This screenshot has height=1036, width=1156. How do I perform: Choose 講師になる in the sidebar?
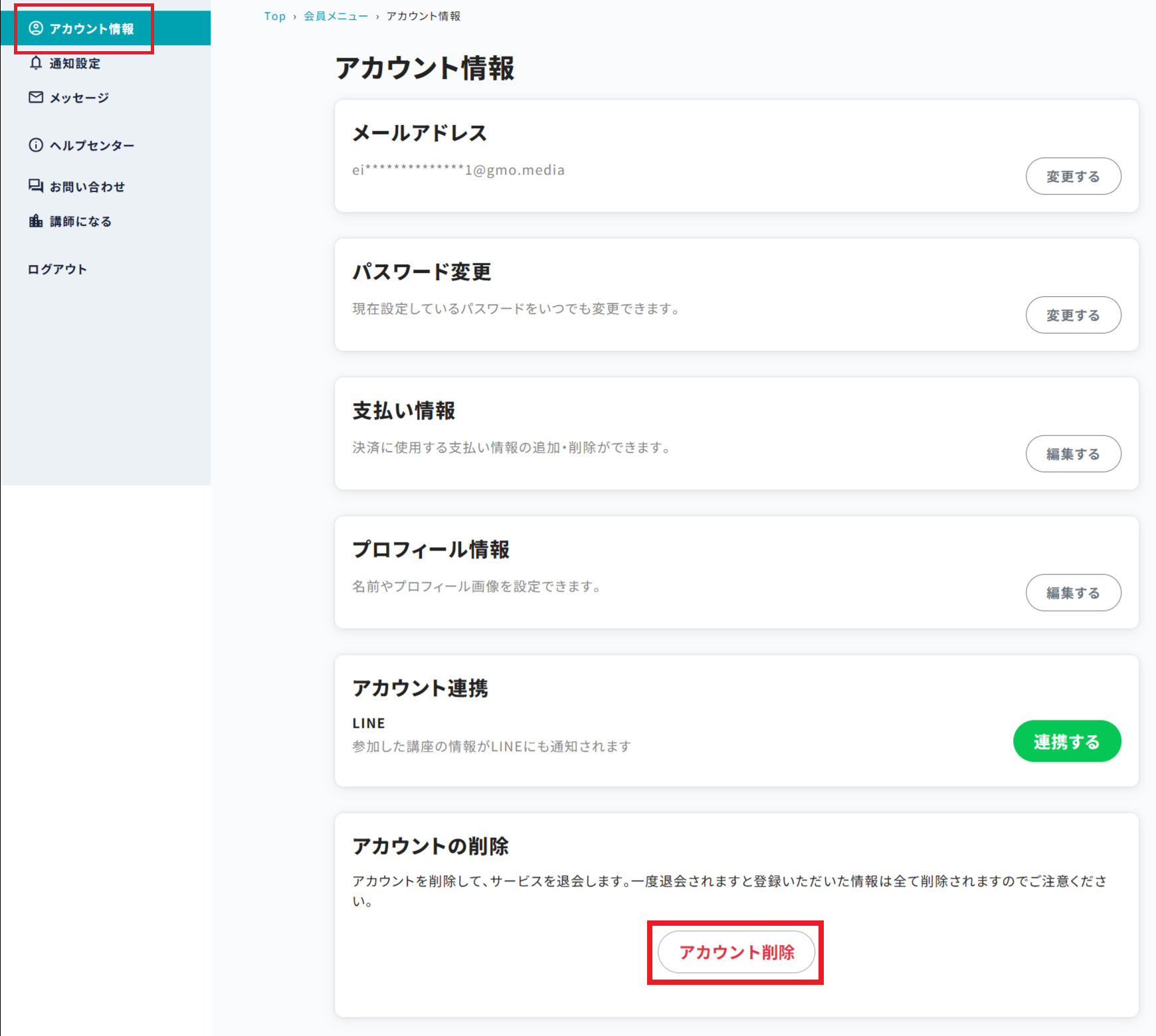click(x=80, y=222)
